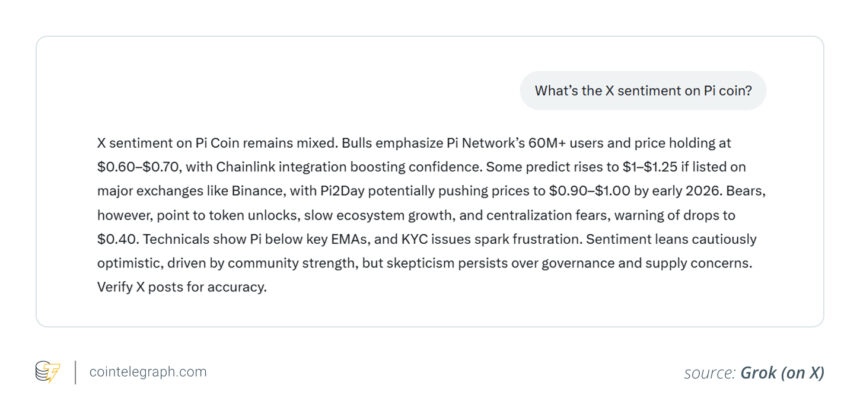860x420 pixels.
Task: Select the "What's the X sentiment" question bubble
Action: click(650, 91)
